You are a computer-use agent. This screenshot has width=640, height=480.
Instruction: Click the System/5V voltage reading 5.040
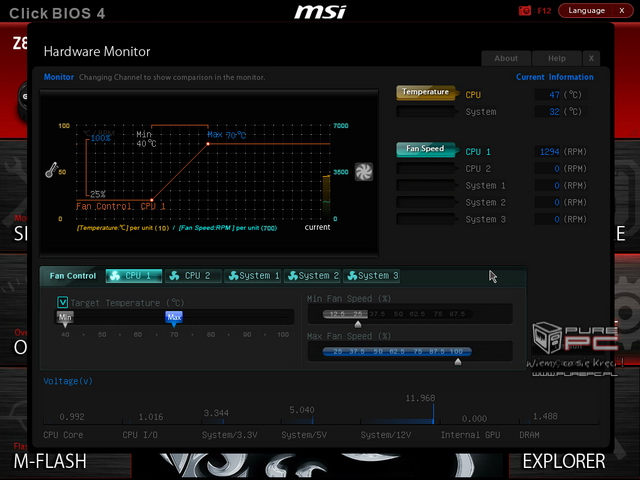click(302, 410)
